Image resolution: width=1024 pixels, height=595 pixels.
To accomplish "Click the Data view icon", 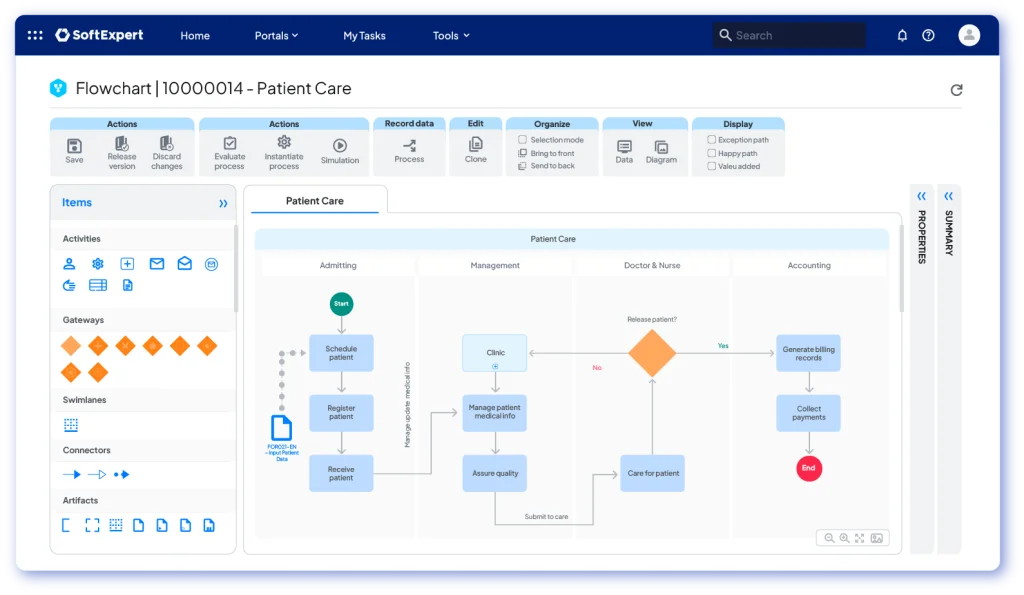I will click(x=625, y=148).
